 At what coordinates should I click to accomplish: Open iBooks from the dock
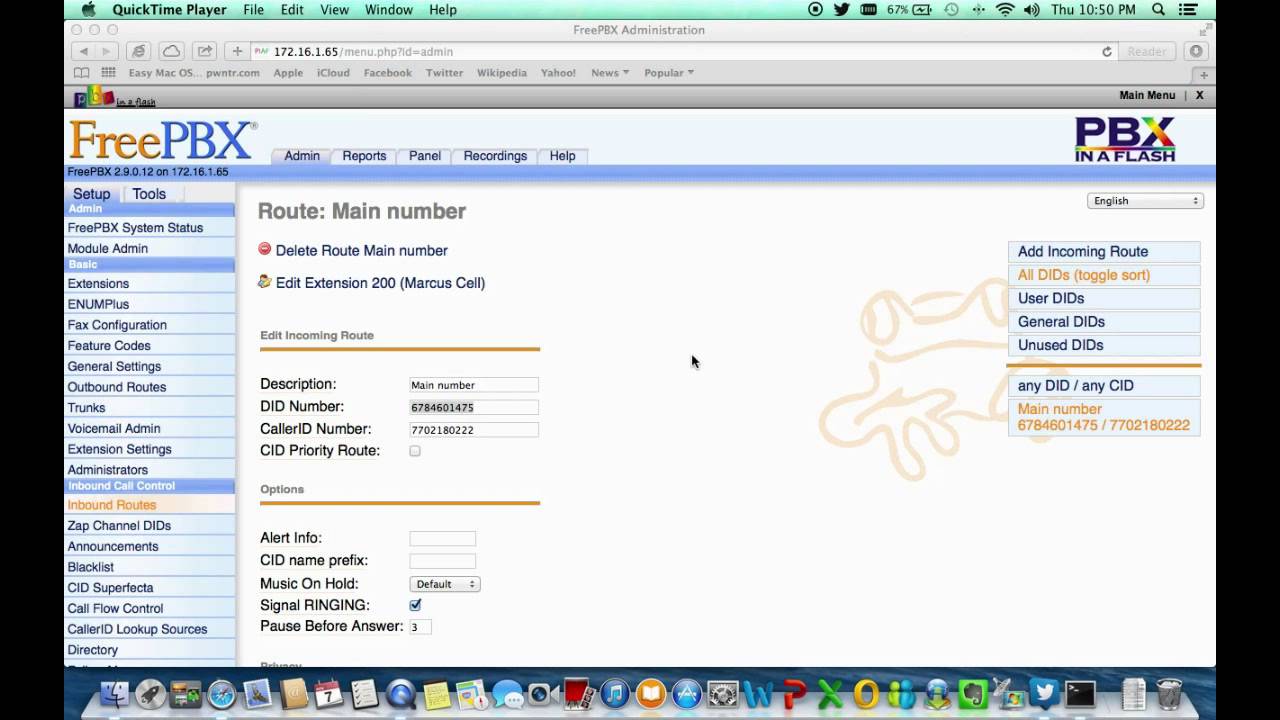[x=651, y=694]
